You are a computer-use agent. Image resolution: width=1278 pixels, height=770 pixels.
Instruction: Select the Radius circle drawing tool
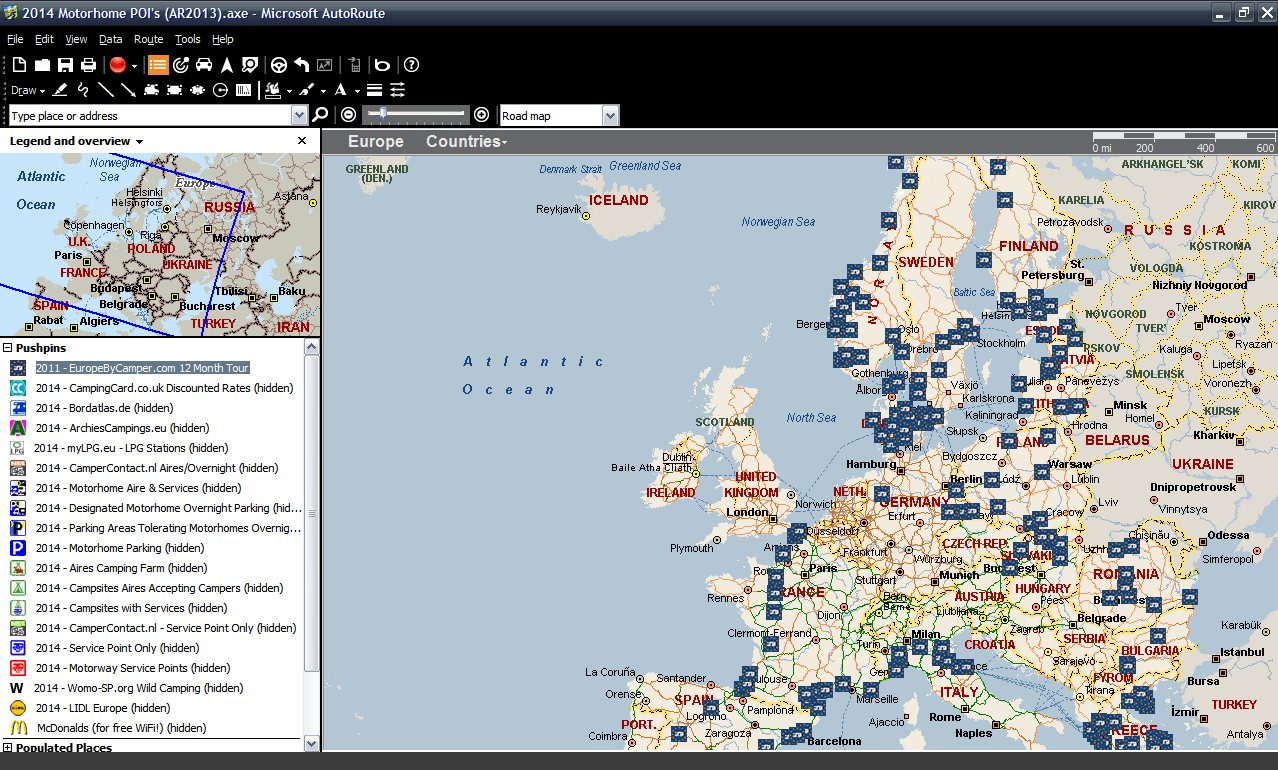pos(221,90)
